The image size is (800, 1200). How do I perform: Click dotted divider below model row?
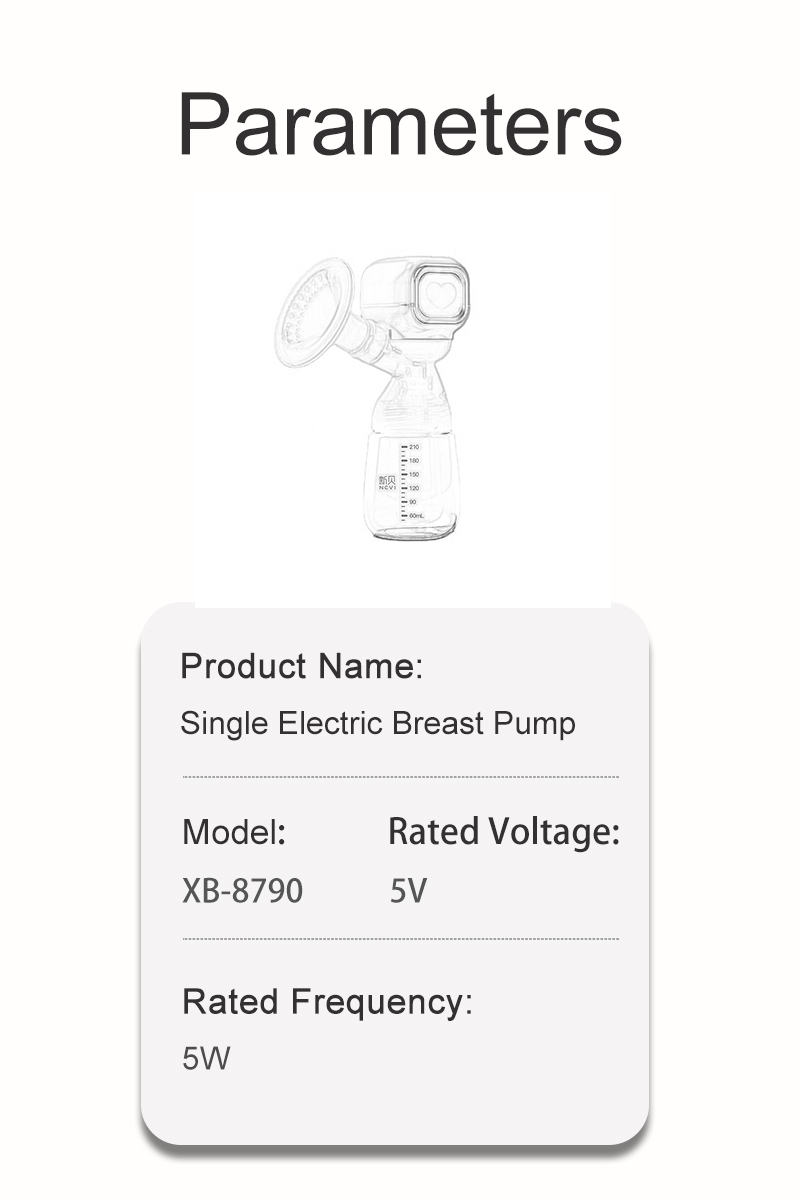[x=400, y=939]
